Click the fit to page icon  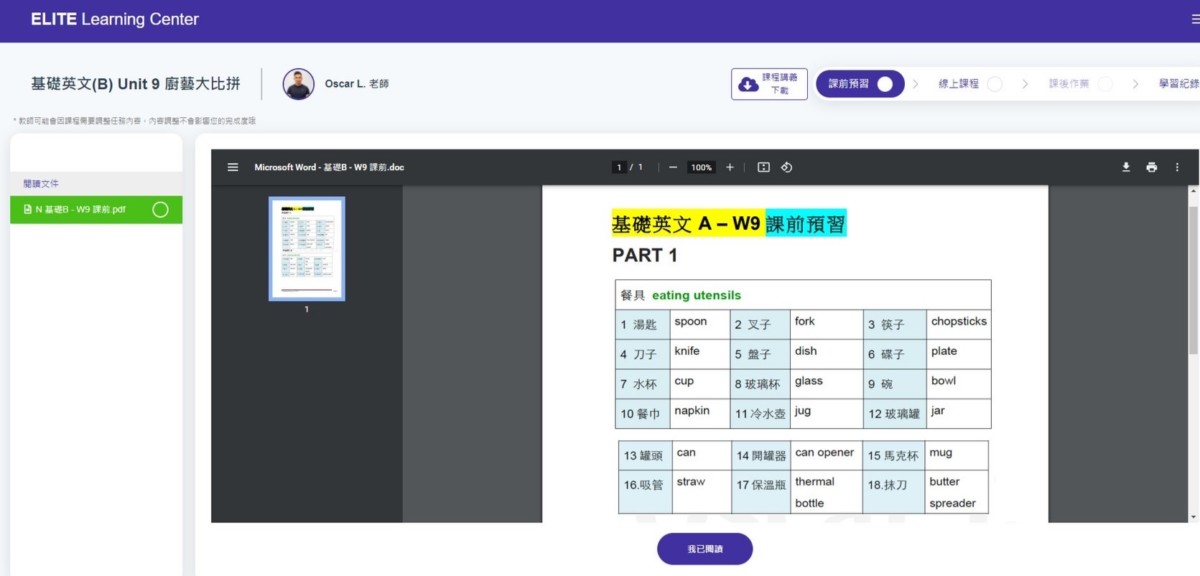coord(763,167)
